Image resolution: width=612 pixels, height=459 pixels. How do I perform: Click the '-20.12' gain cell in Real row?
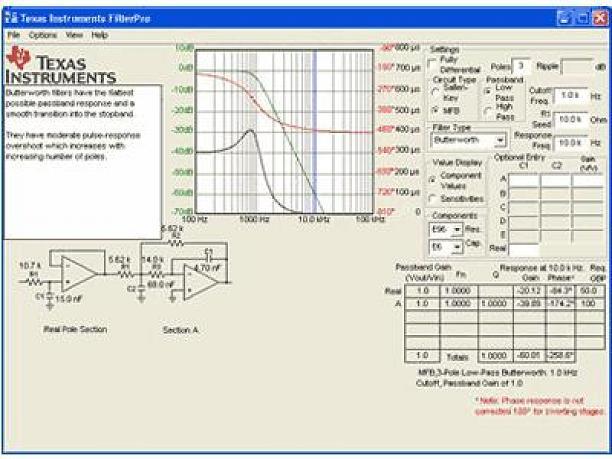point(530,291)
